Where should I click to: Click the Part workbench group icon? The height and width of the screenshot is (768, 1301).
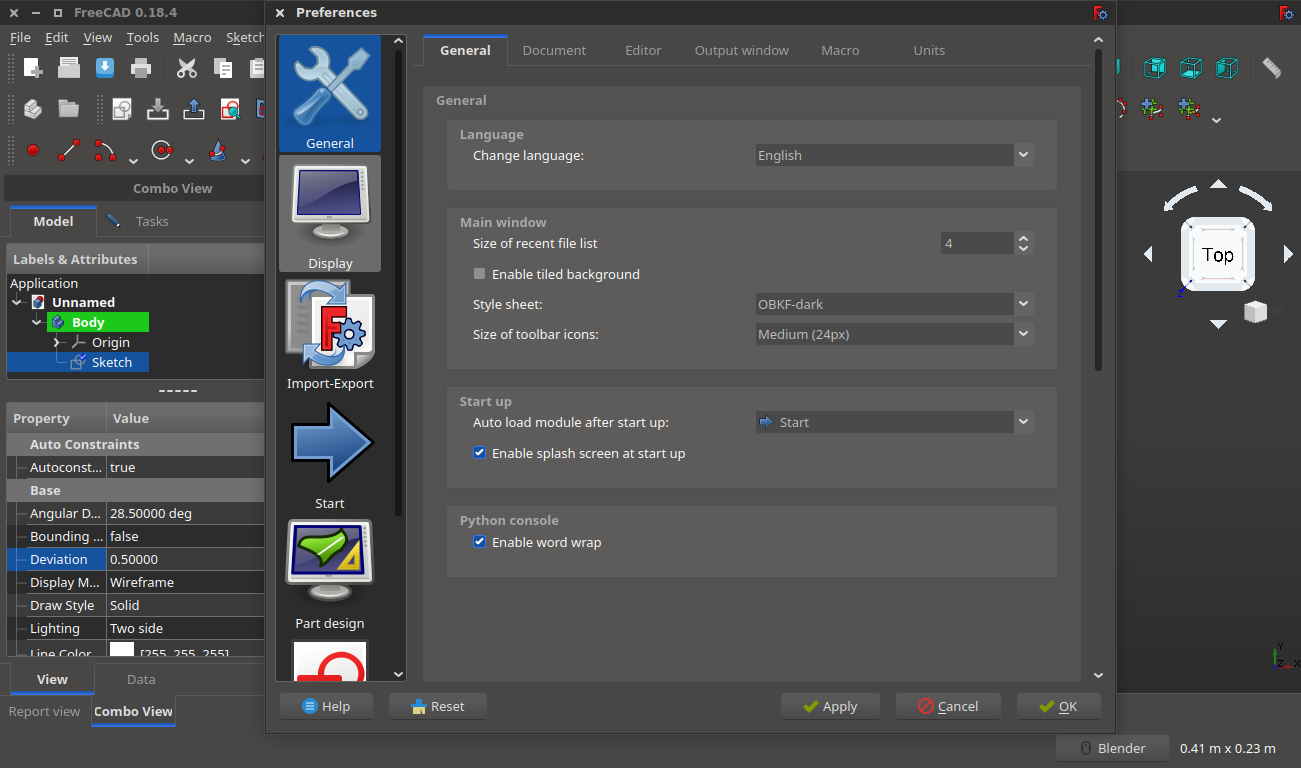33,108
